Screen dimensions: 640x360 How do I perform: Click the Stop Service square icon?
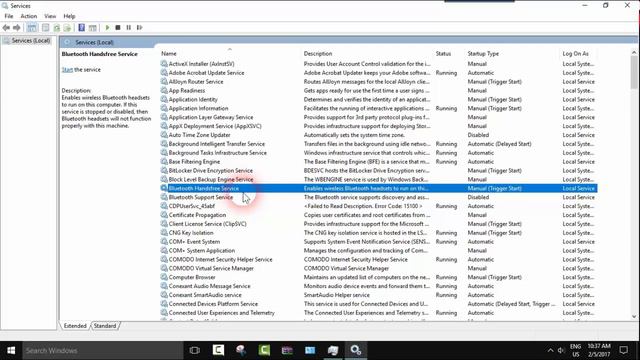118,28
